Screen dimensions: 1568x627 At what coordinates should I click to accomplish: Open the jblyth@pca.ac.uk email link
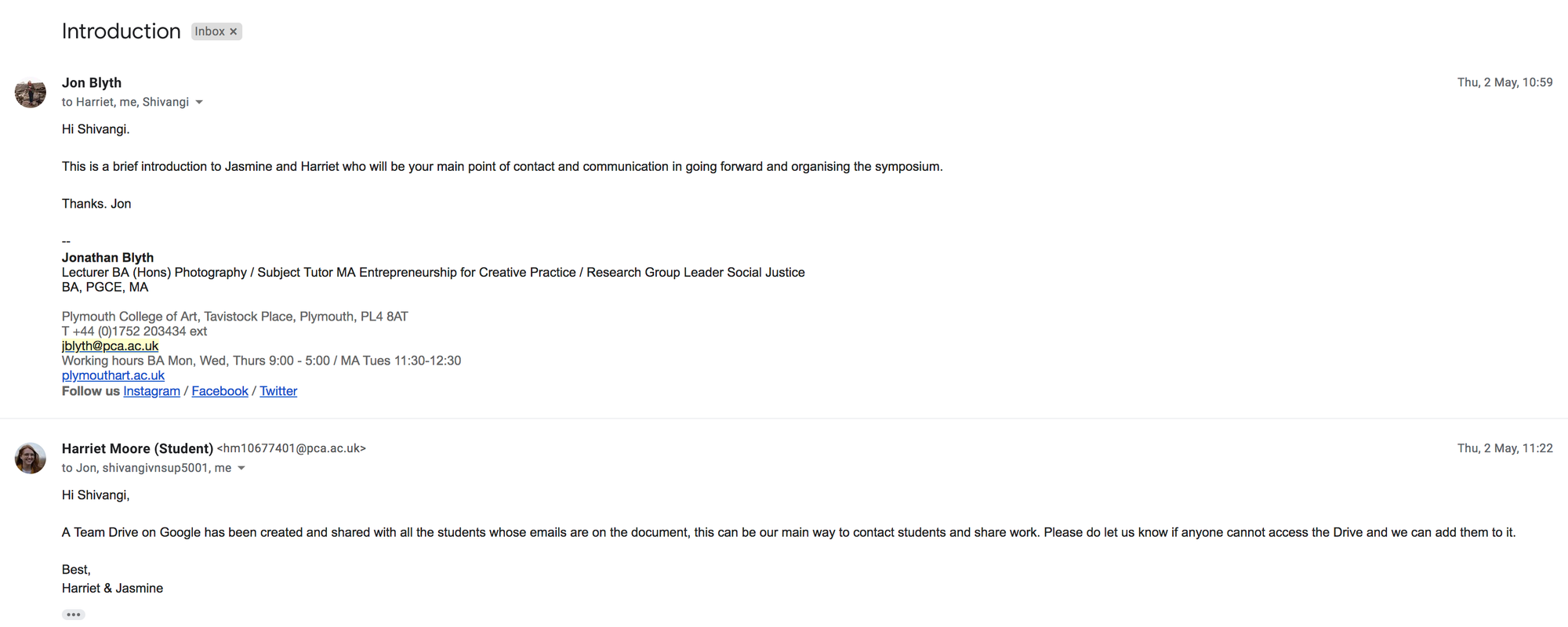coord(110,346)
